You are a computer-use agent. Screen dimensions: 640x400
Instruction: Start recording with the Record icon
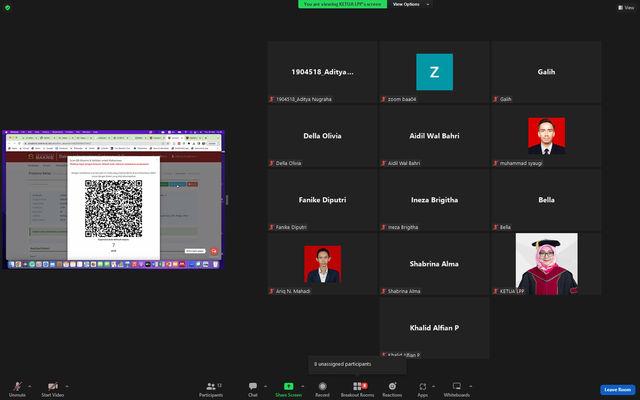322,386
